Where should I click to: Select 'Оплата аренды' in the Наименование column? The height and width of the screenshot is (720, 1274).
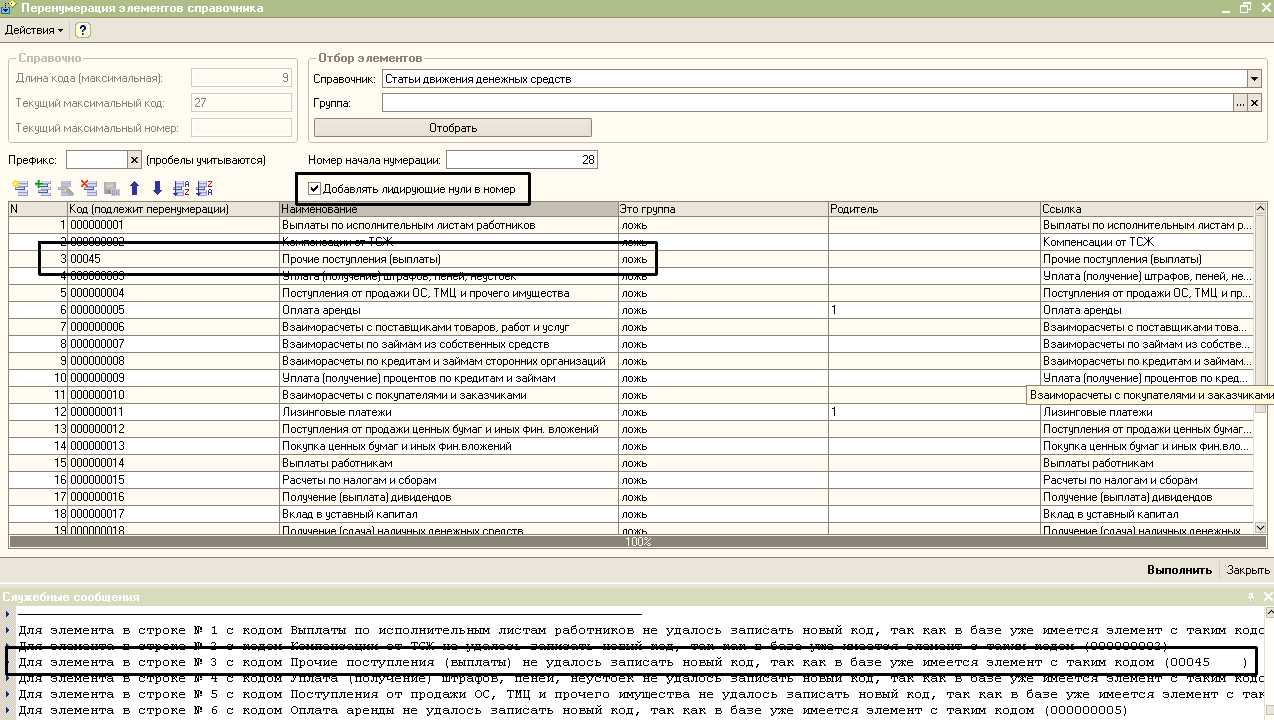point(449,310)
